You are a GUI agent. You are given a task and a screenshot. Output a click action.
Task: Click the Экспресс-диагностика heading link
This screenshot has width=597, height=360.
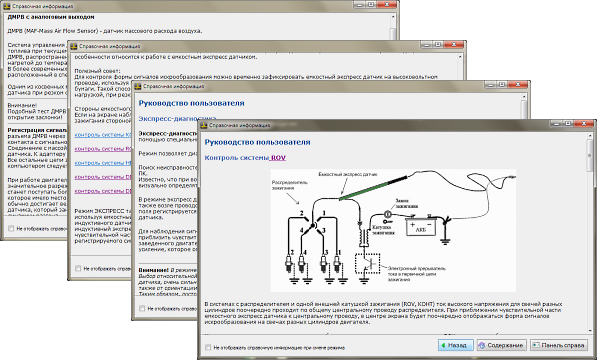tap(177, 118)
